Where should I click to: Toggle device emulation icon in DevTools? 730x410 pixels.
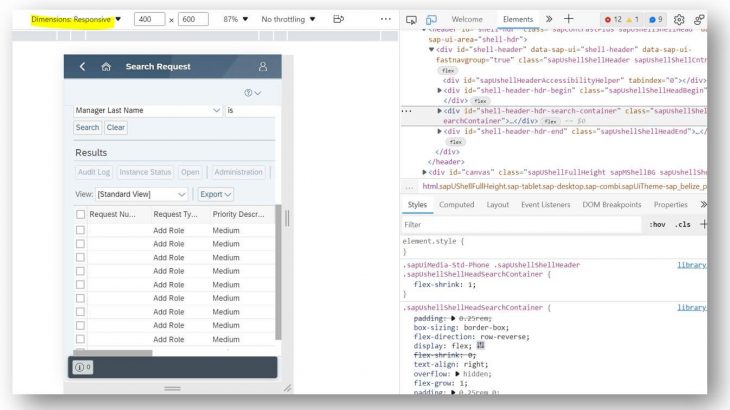[x=431, y=19]
